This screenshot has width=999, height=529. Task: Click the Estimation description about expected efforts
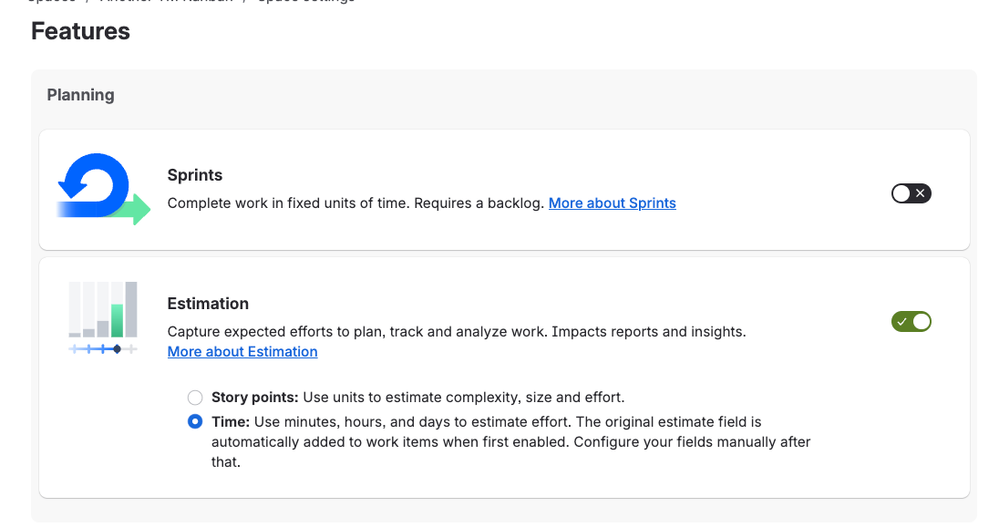click(x=456, y=332)
